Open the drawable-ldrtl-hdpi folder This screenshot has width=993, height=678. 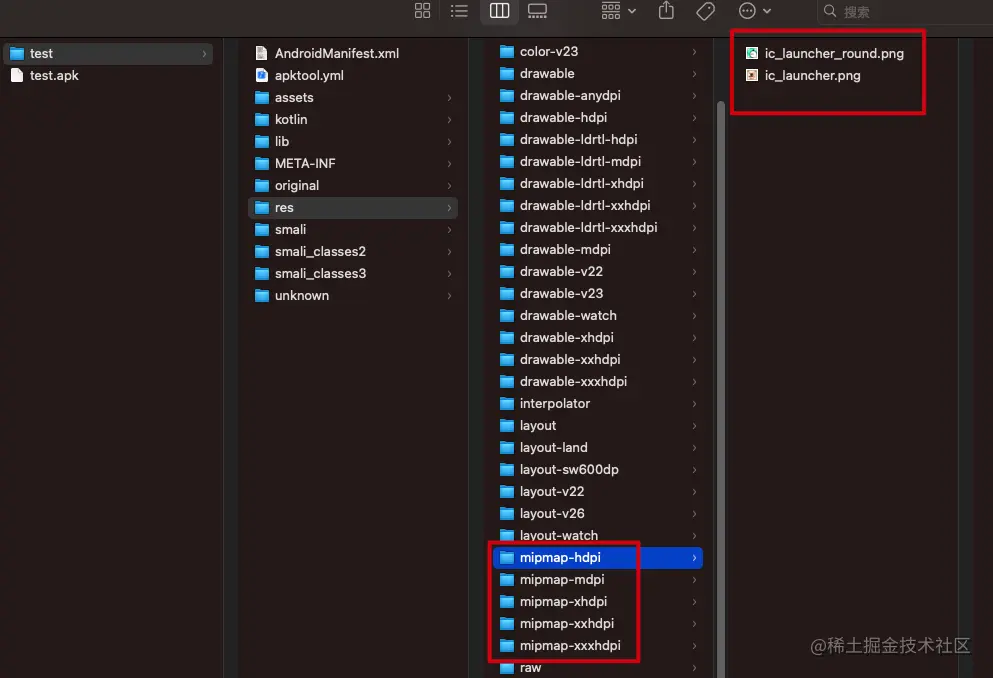(598, 139)
